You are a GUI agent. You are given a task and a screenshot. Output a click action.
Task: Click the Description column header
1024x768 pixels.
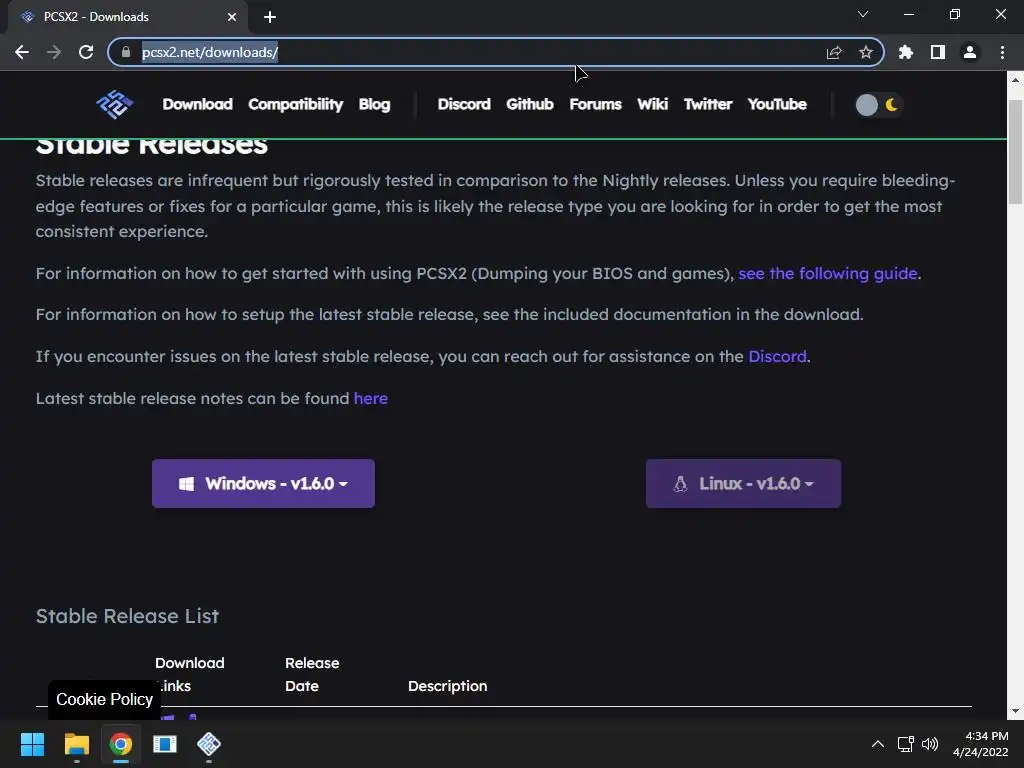[447, 686]
